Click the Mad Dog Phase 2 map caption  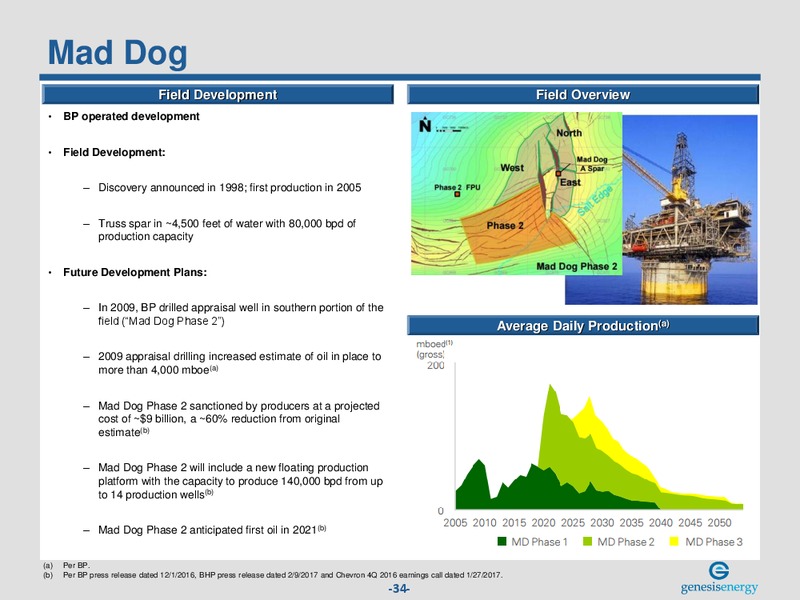click(577, 266)
